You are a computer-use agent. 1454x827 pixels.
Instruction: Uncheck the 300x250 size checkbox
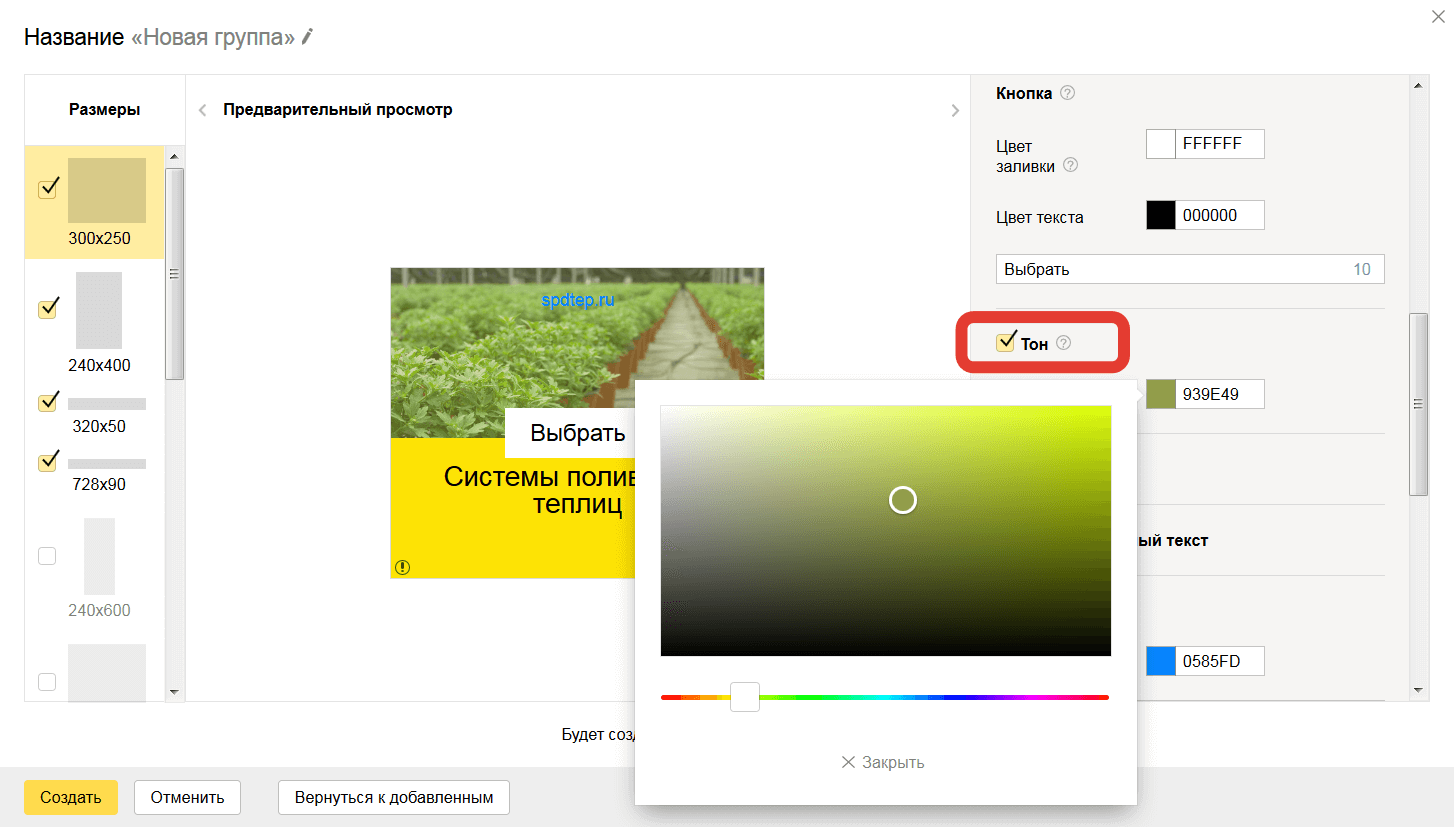click(47, 189)
